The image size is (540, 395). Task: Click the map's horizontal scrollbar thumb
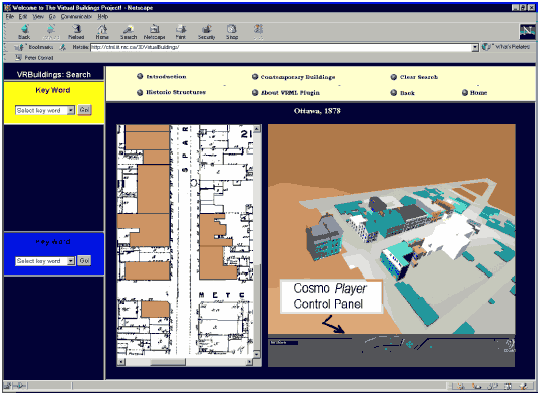168,362
